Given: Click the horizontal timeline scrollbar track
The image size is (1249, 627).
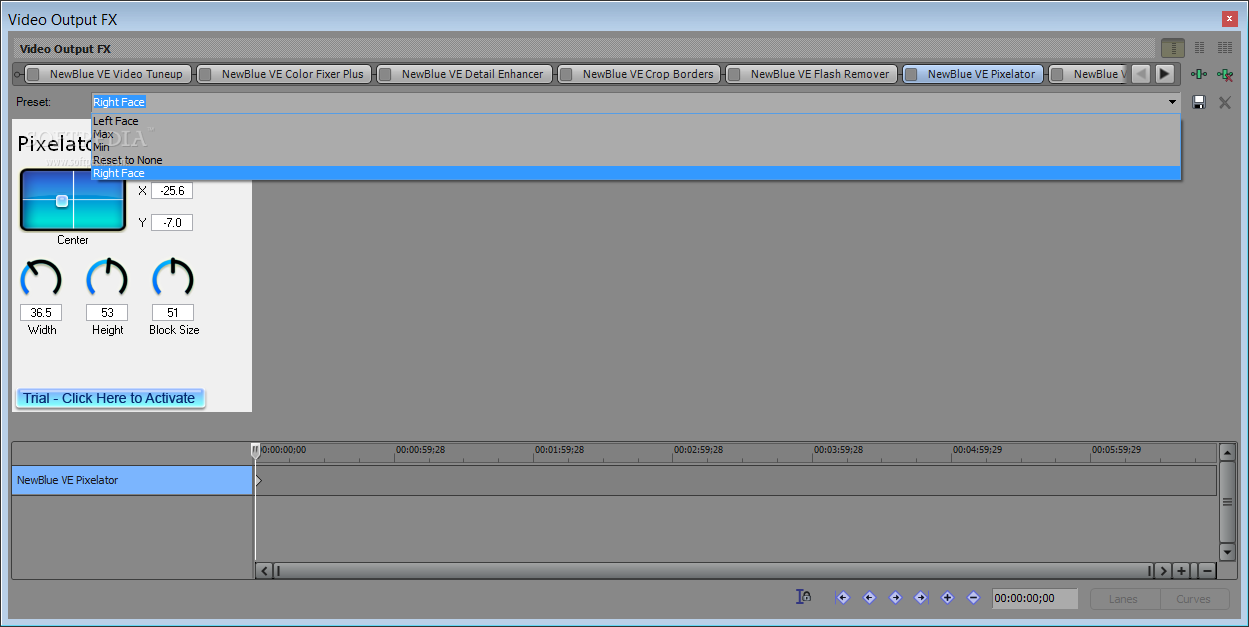Looking at the screenshot, I should tap(714, 571).
